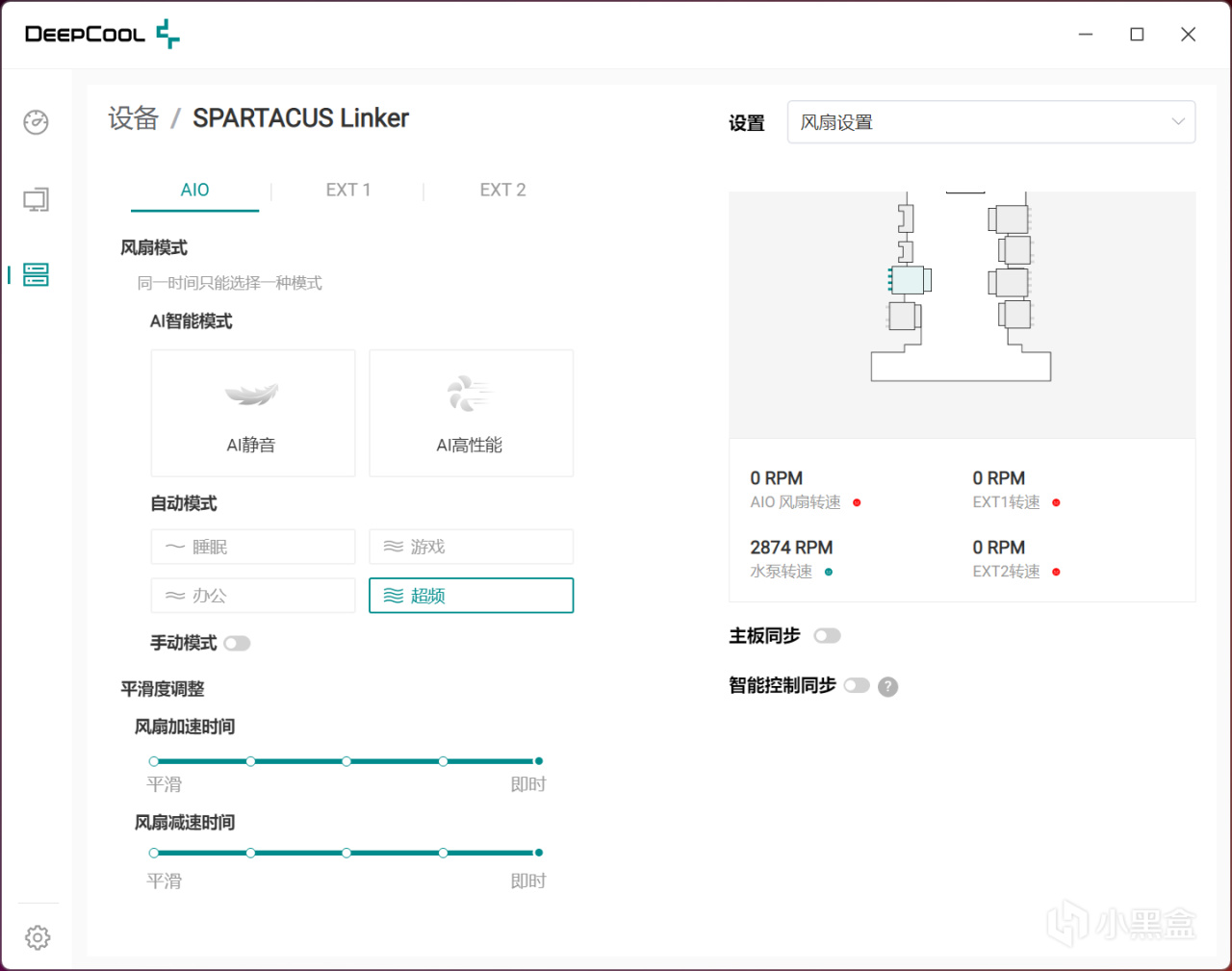This screenshot has height=971, width=1232.
Task: Open the monitor display sidebar icon
Action: (x=37, y=199)
